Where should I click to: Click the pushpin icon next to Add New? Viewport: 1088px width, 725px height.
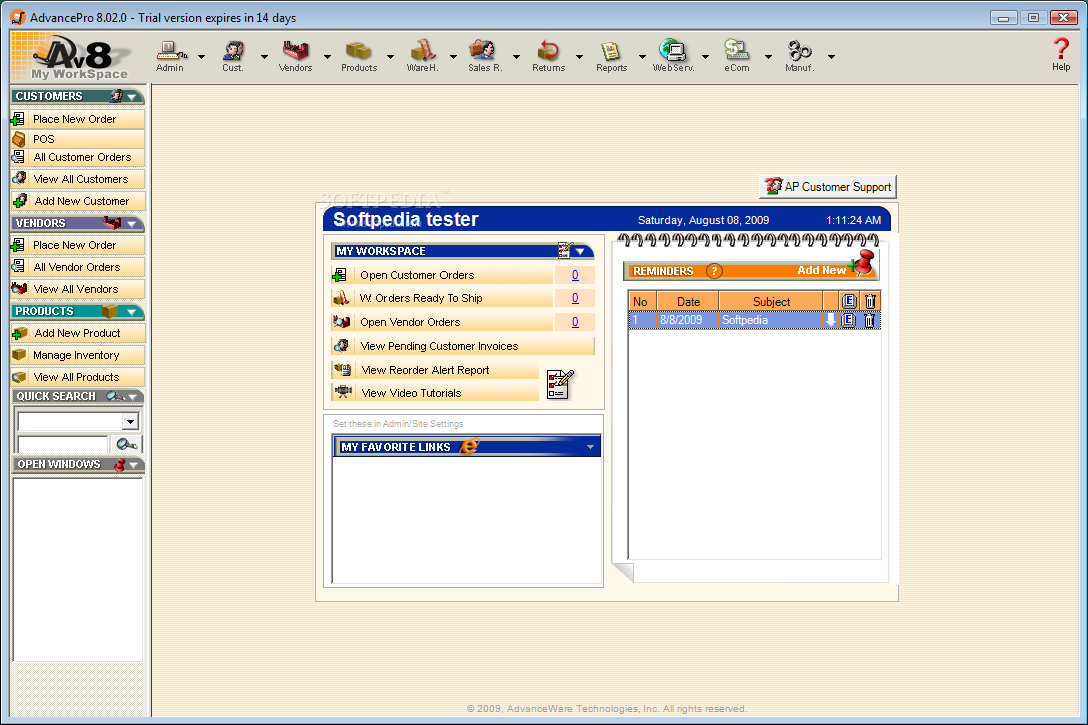point(861,264)
